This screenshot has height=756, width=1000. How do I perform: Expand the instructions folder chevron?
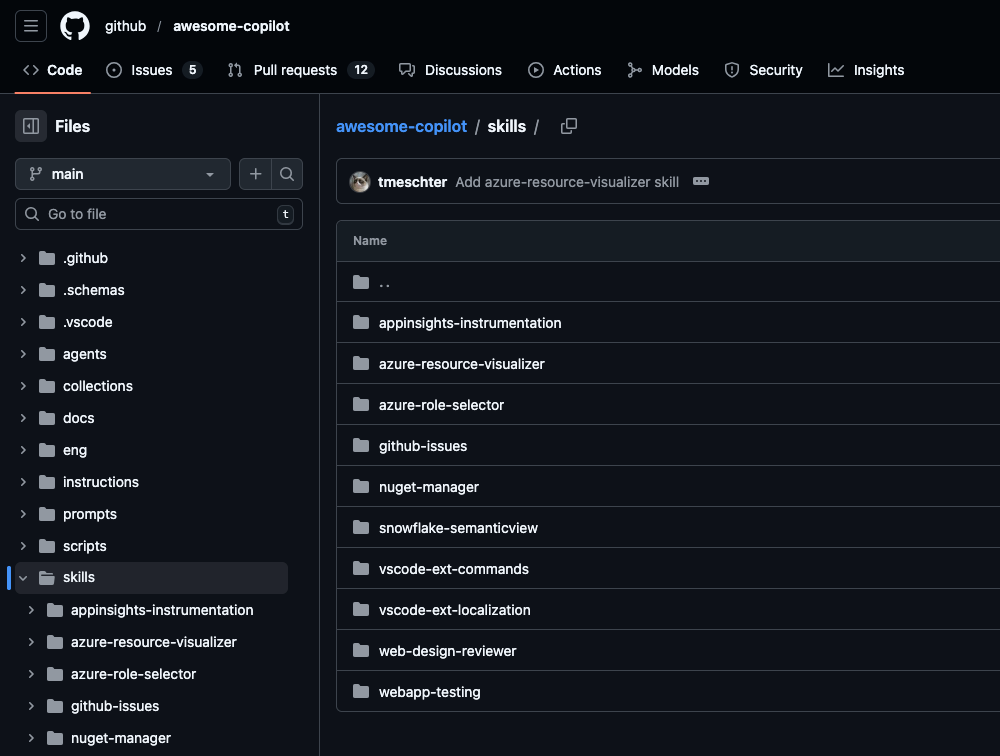tap(23, 482)
